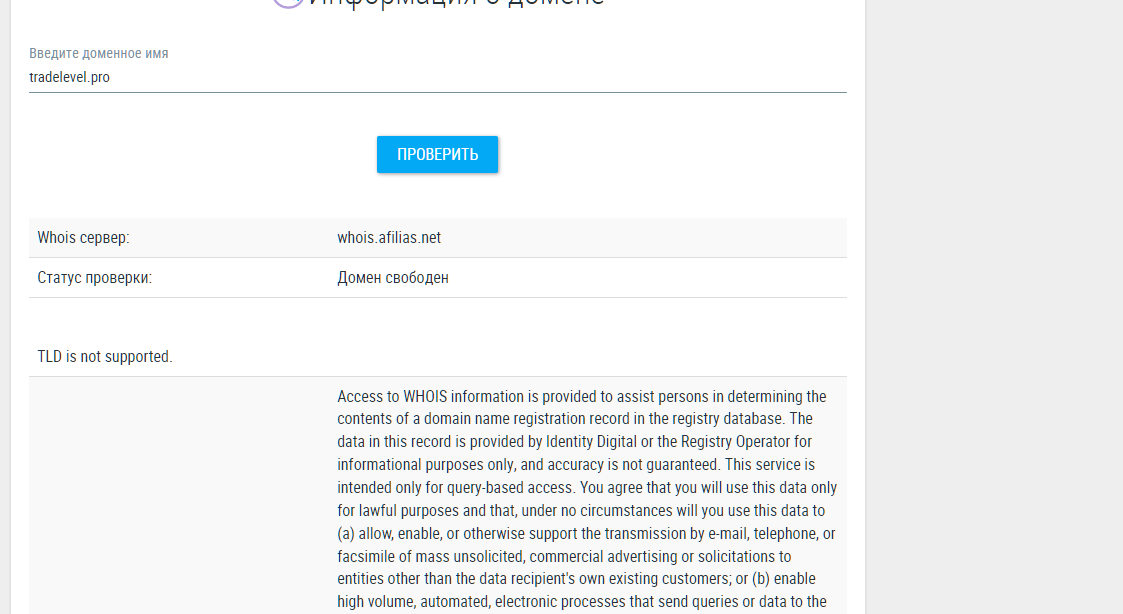Select the 'Статус проверки:' row label
Image resolution: width=1123 pixels, height=614 pixels.
pos(95,278)
